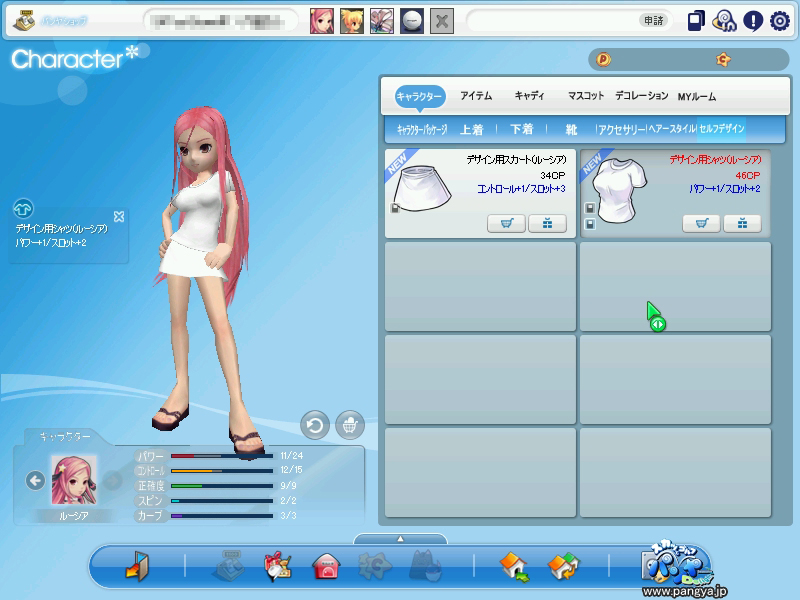
Task: Click the lower small tag icon on shirt item
Action: (x=590, y=223)
